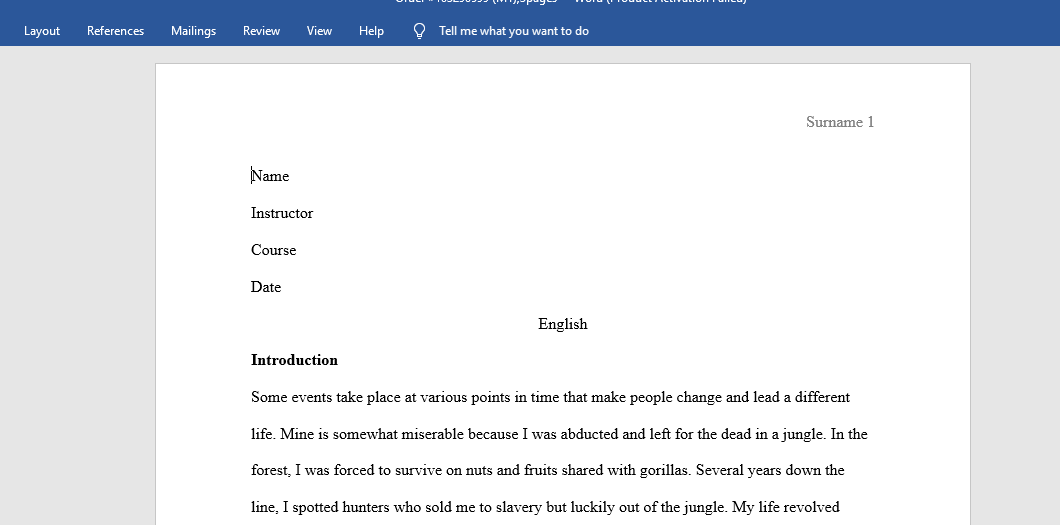Screen dimensions: 1060x525
Task: Focus the 'Tell me what you want to do' box
Action: click(514, 31)
